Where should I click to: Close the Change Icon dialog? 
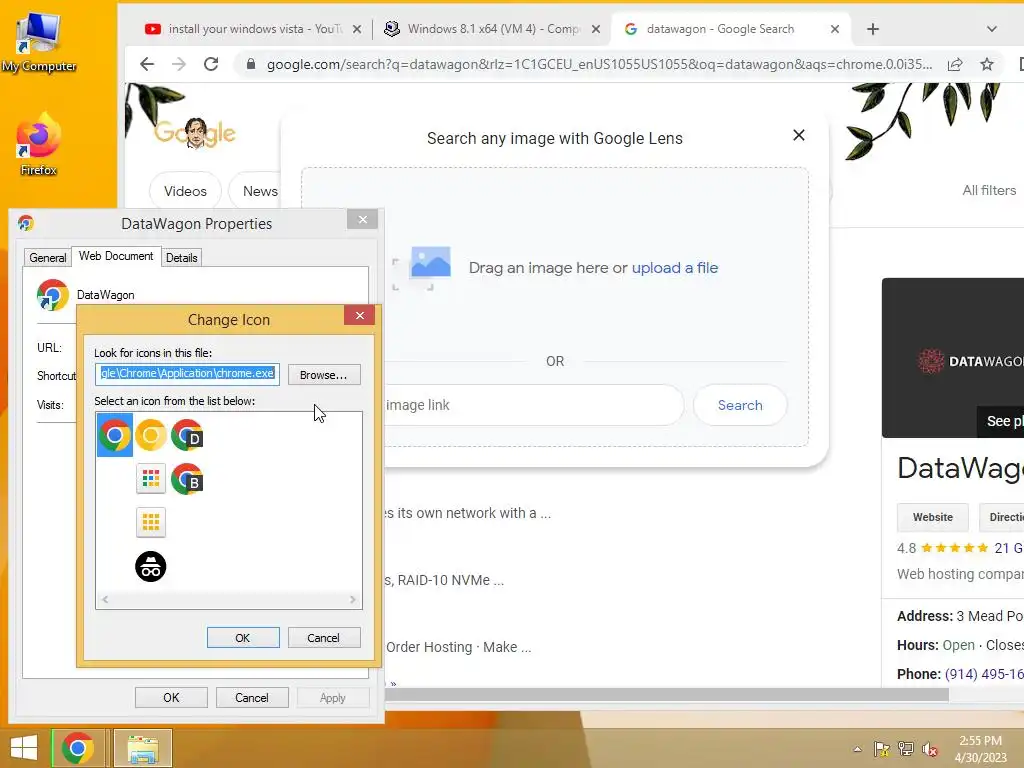coord(359,315)
